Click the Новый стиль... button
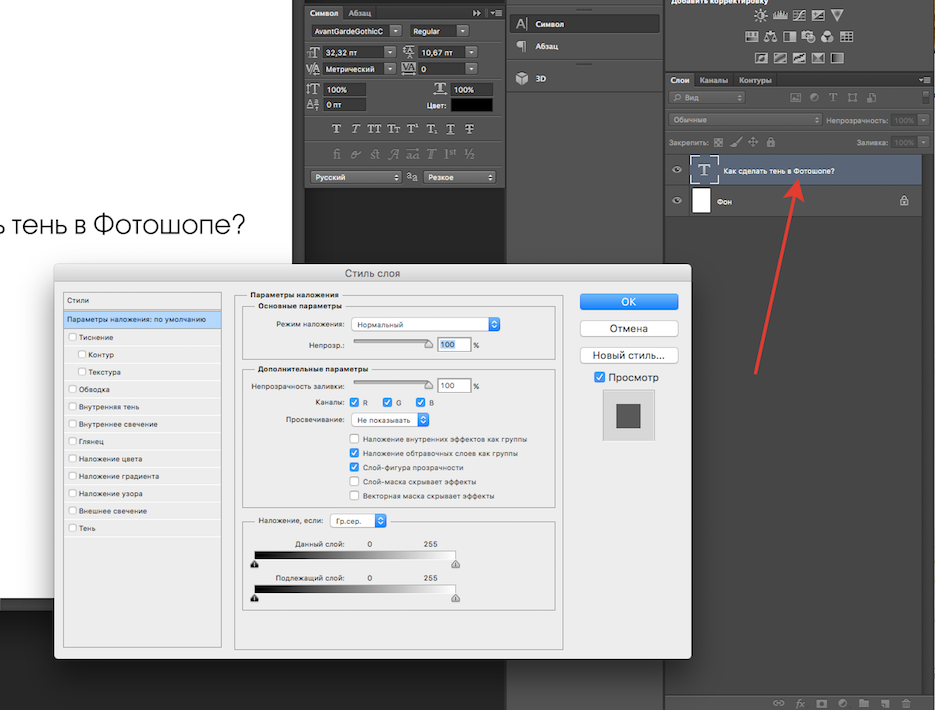 (x=629, y=355)
